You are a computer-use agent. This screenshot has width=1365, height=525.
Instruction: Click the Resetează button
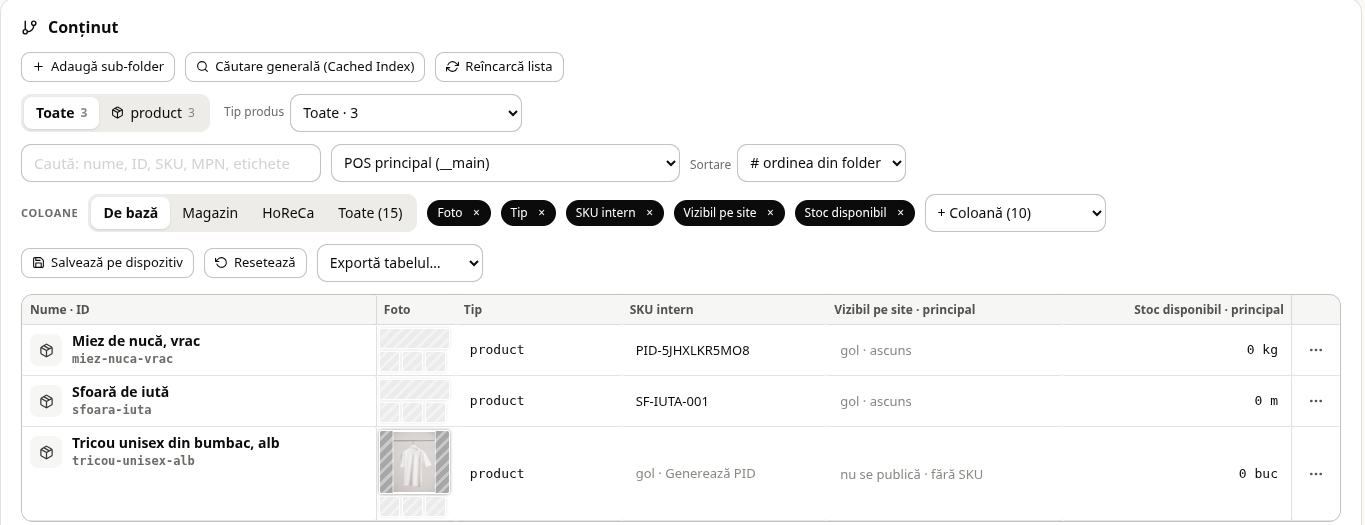(255, 263)
